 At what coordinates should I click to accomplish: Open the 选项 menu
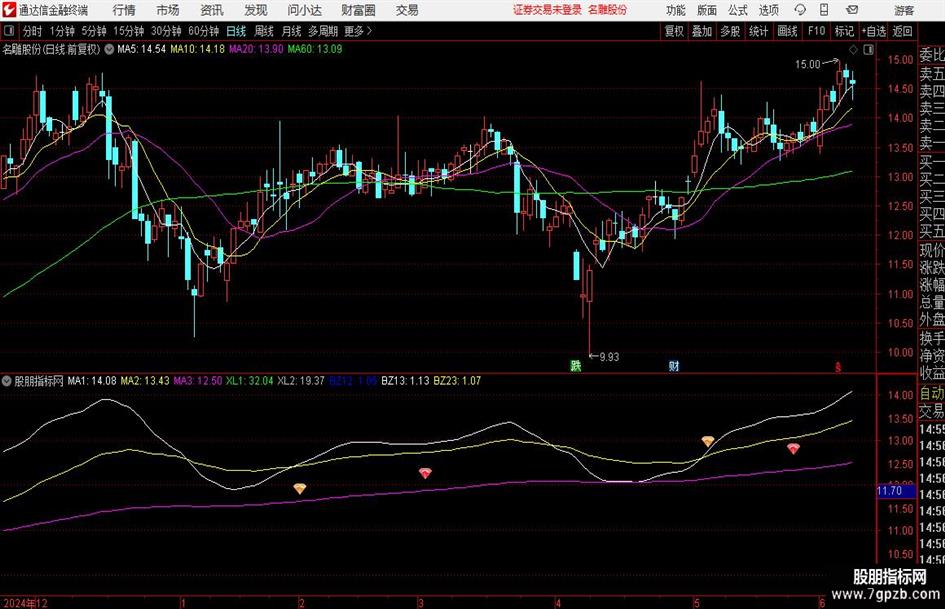point(768,10)
